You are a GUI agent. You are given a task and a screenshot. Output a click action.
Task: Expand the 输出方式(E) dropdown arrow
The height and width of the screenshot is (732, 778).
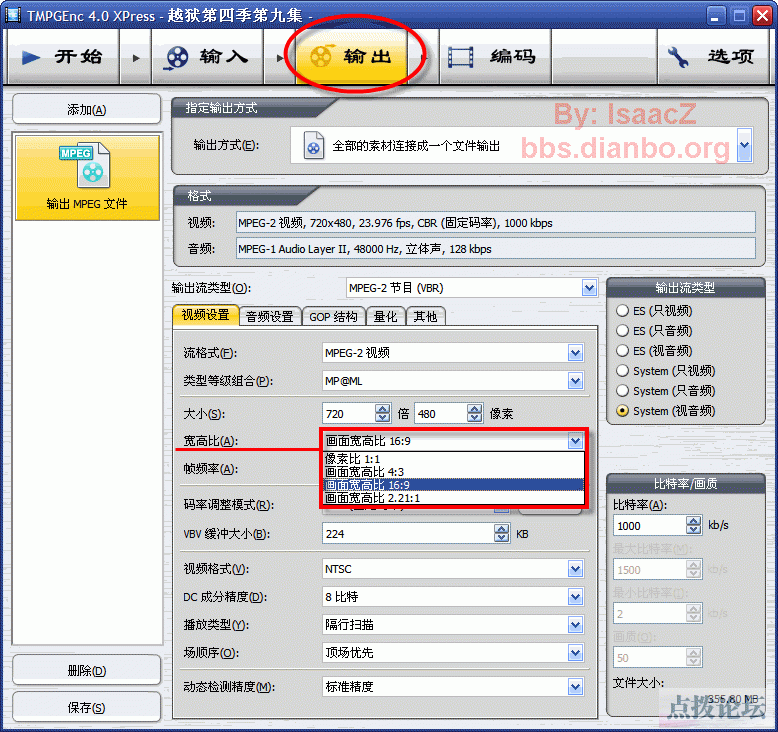pos(744,145)
